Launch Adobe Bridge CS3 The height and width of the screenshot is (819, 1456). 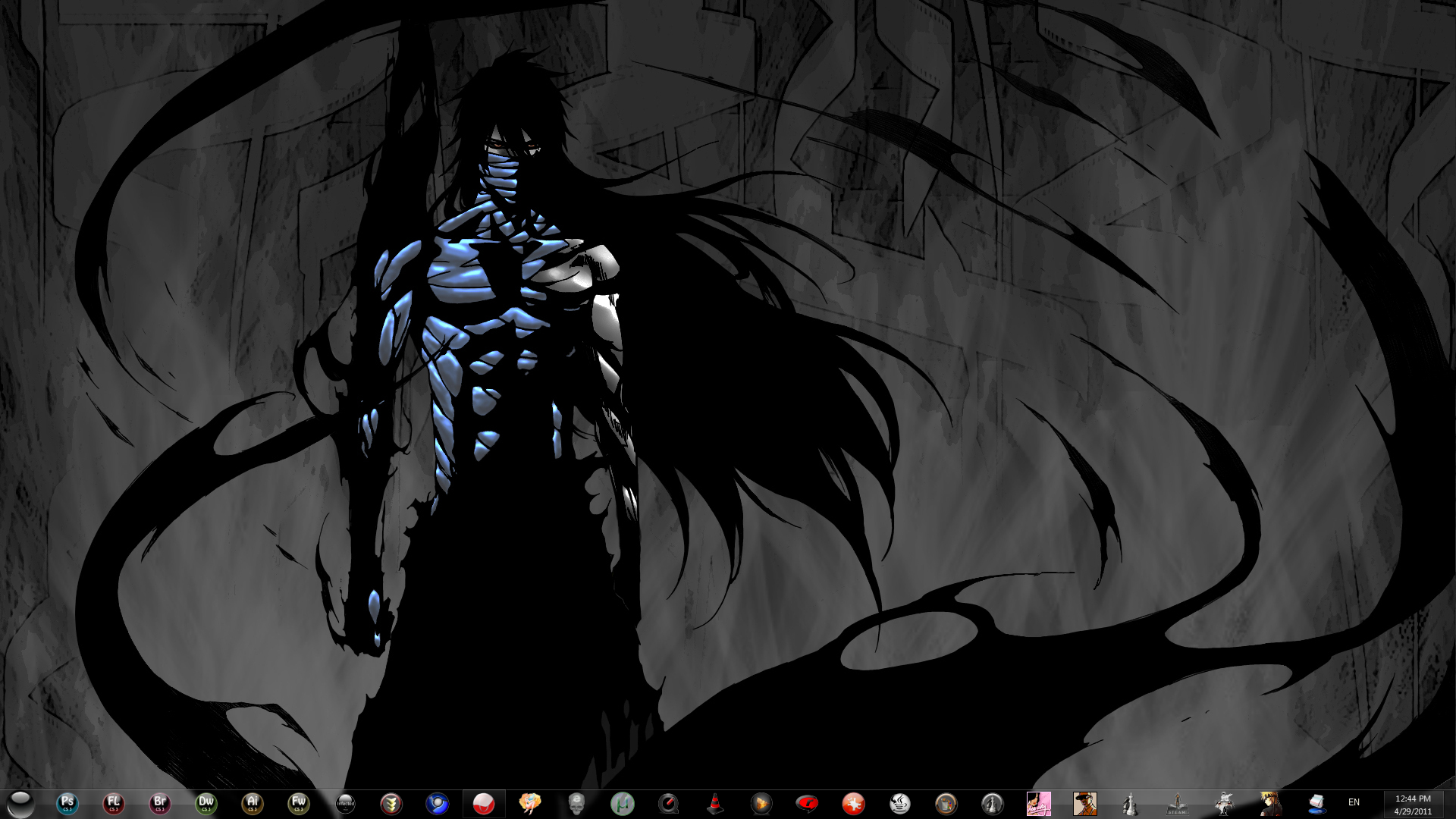(x=160, y=803)
